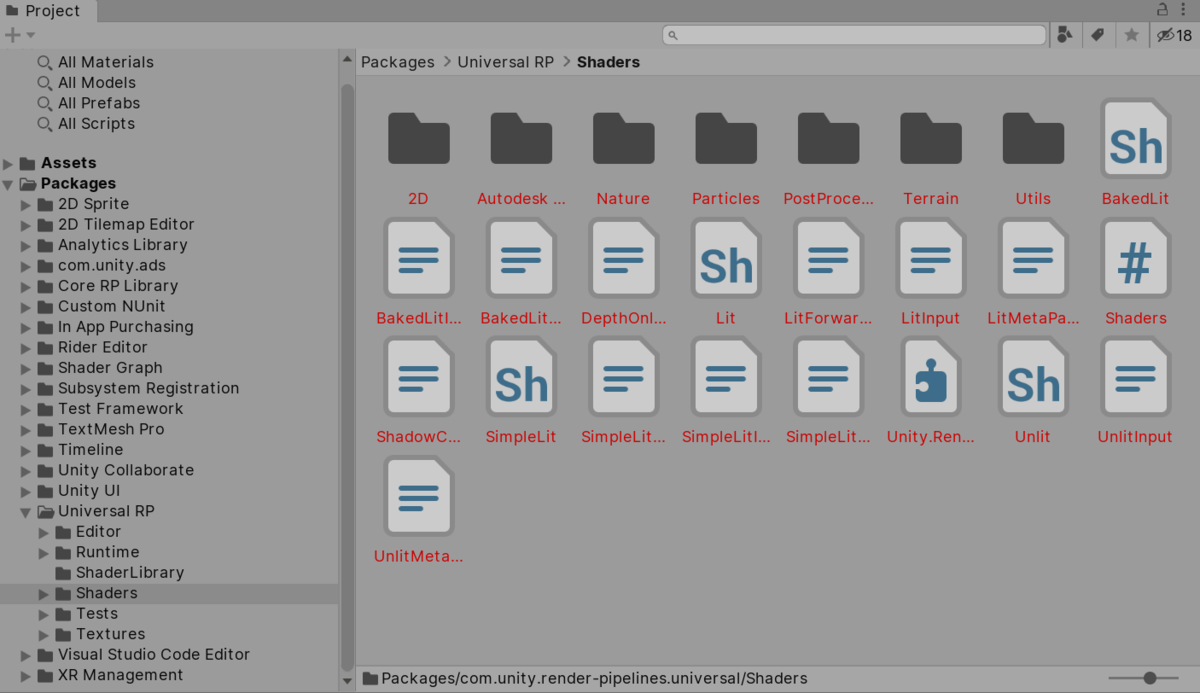This screenshot has height=693, width=1200.
Task: Select the DepthOnly pass file icon
Action: 623,258
